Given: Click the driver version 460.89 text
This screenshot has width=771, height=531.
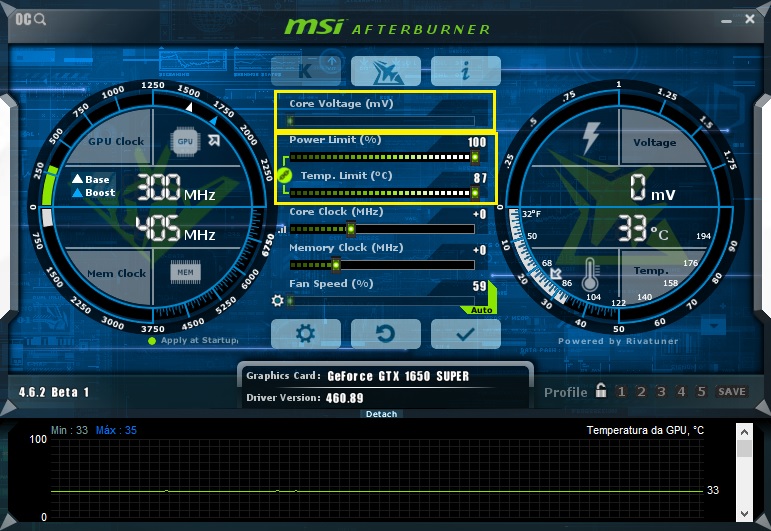Looking at the screenshot, I should click(345, 398).
